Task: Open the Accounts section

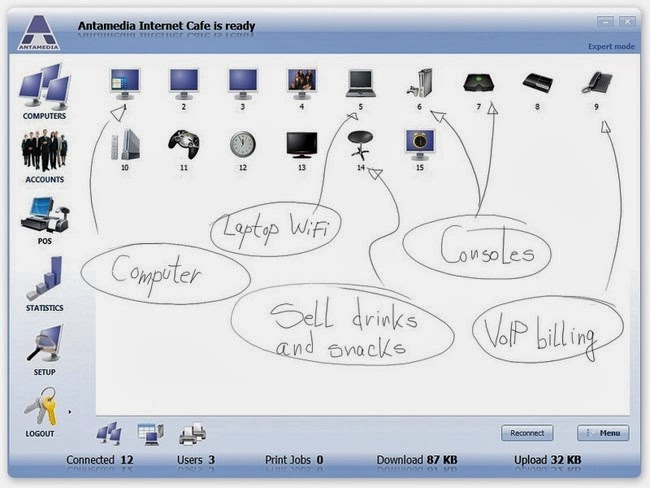Action: point(44,156)
